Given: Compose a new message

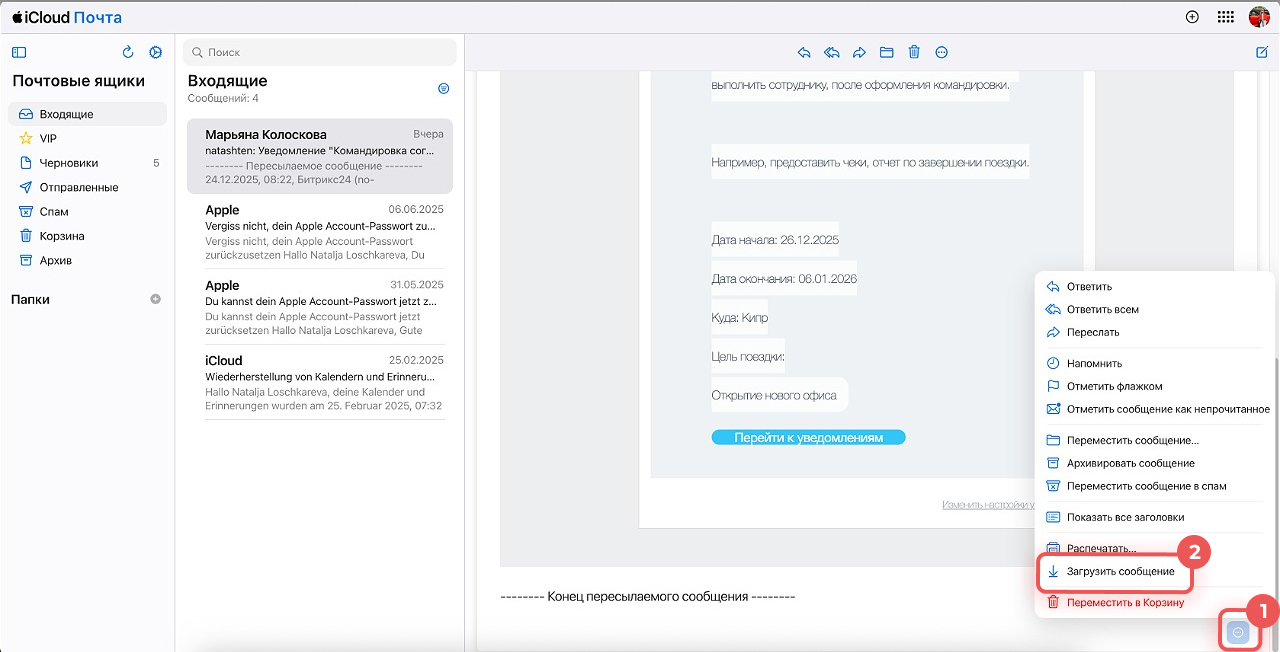Looking at the screenshot, I should [x=1262, y=53].
